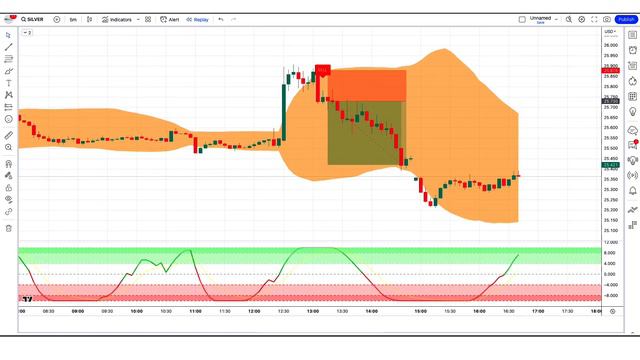The height and width of the screenshot is (360, 640).
Task: Remove drawings with trash icon
Action: pyautogui.click(x=9, y=228)
